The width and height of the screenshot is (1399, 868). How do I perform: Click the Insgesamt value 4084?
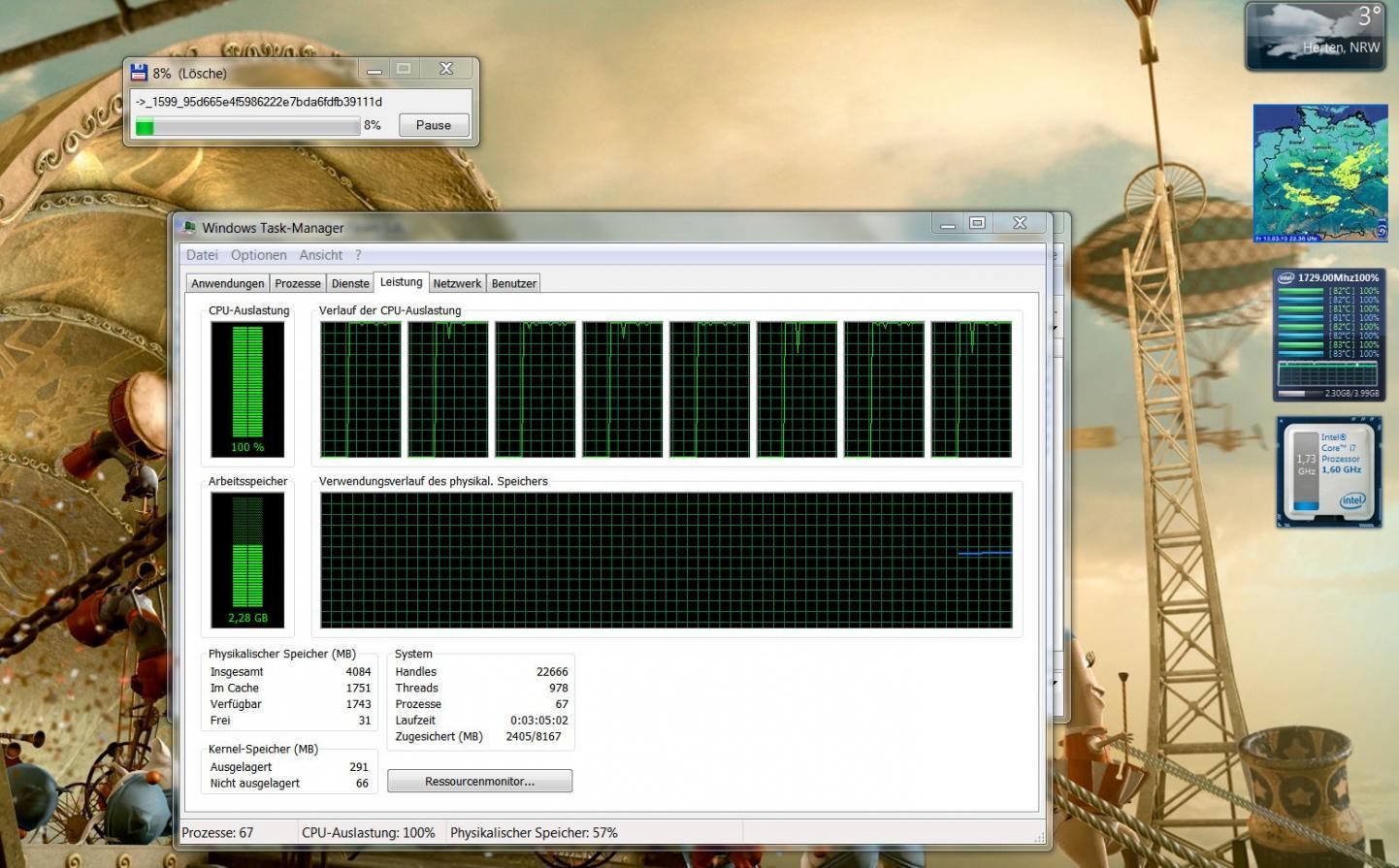coord(358,671)
